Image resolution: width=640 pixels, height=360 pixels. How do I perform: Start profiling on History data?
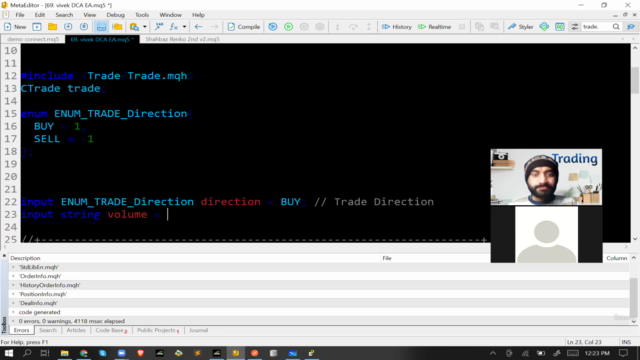[396, 27]
